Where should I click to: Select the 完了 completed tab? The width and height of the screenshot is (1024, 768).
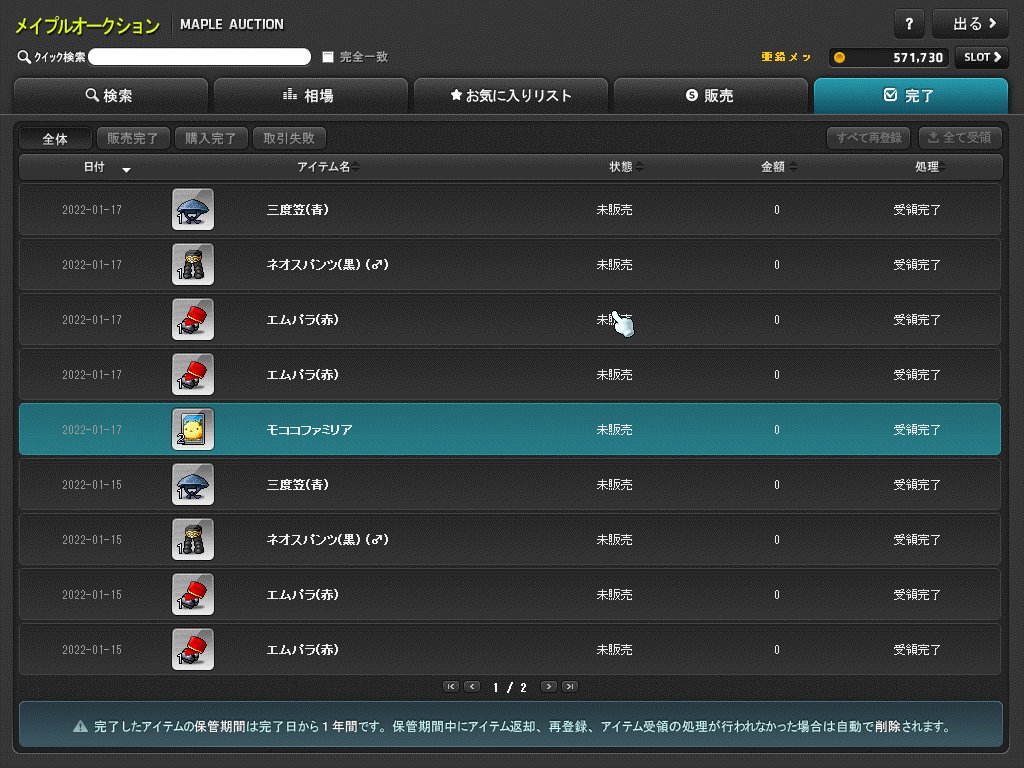[910, 95]
